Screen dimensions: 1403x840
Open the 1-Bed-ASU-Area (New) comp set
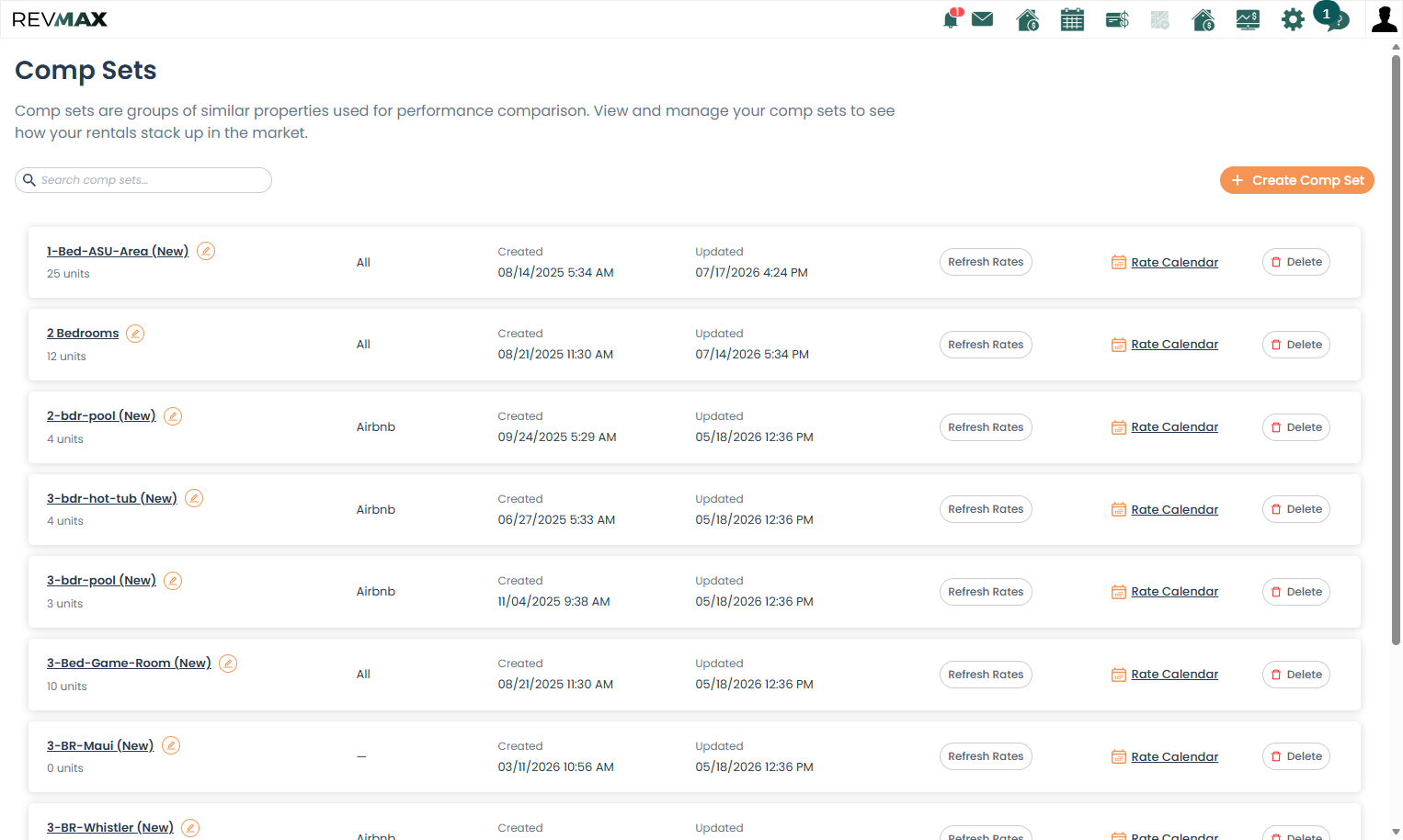tap(118, 251)
